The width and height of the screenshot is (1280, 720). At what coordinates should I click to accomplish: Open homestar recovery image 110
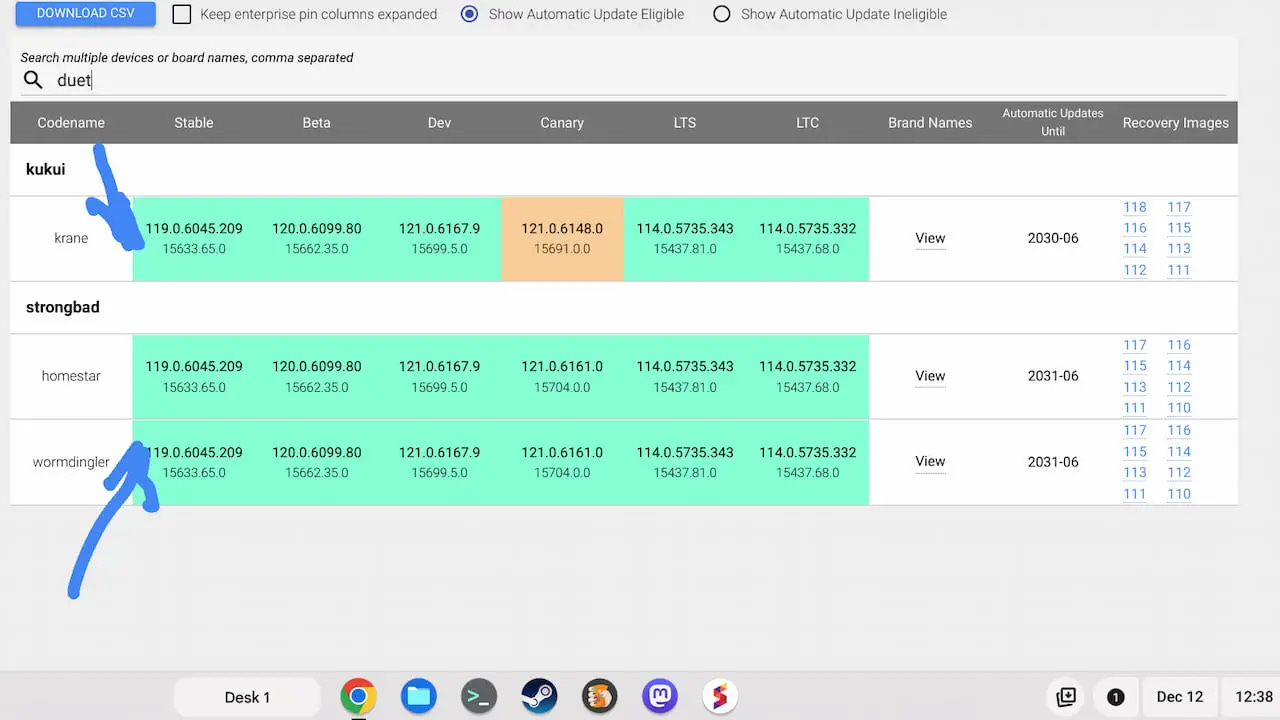point(1179,408)
